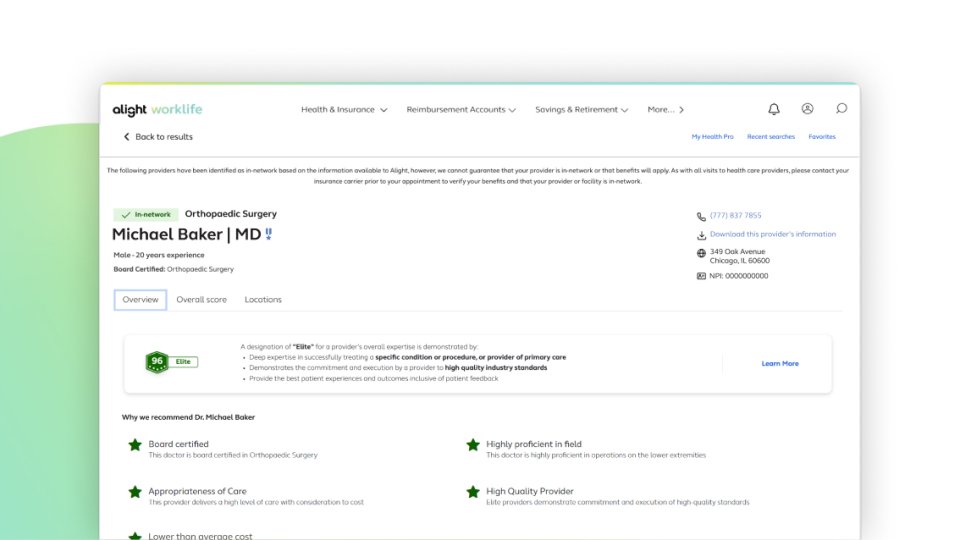Click the Learn More link
This screenshot has width=960, height=540.
point(780,364)
